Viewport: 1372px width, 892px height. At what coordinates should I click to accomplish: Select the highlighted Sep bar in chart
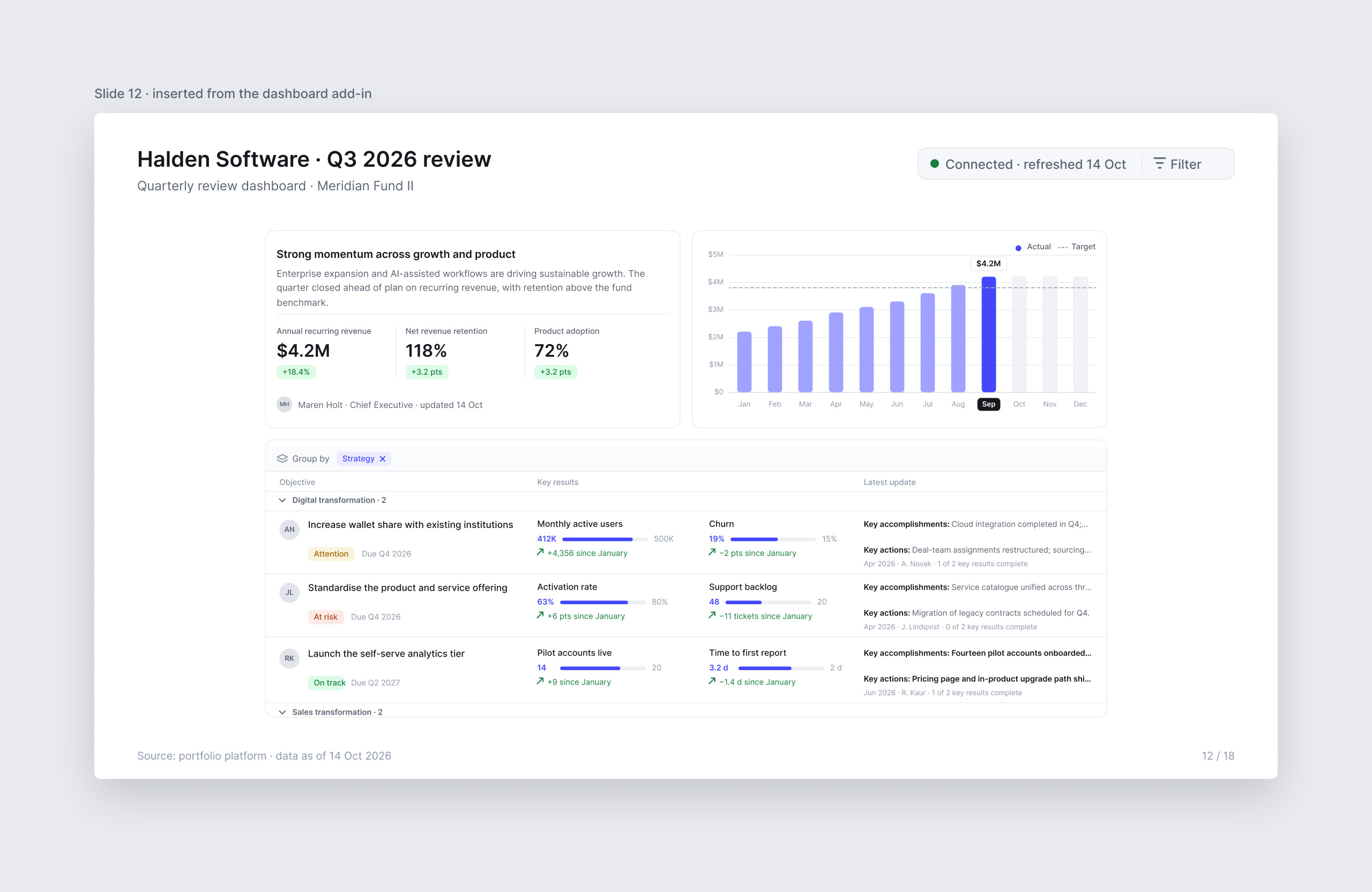coord(989,334)
